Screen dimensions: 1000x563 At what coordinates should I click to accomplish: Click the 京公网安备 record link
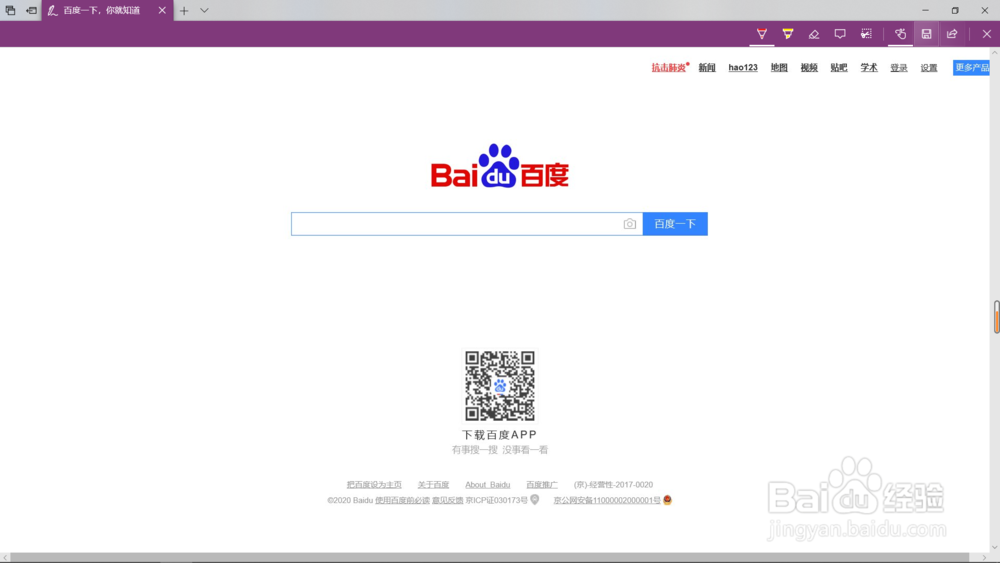pyautogui.click(x=607, y=501)
